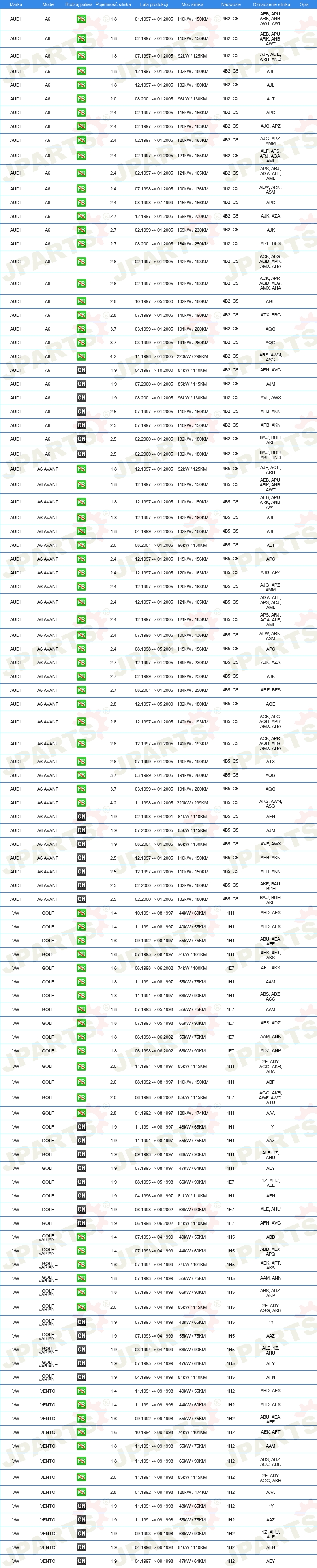Click petrol icon in A6 4.2 220kW row
Viewport: 317px width, 1568px height.
pos(81,357)
